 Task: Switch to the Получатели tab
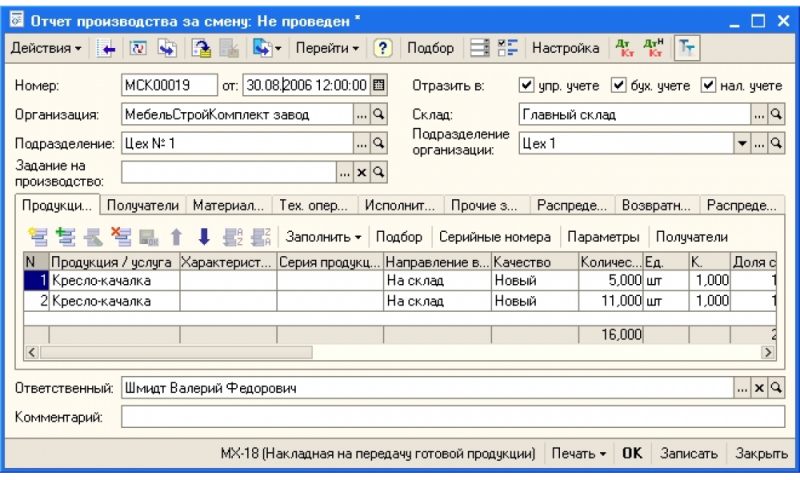142,205
